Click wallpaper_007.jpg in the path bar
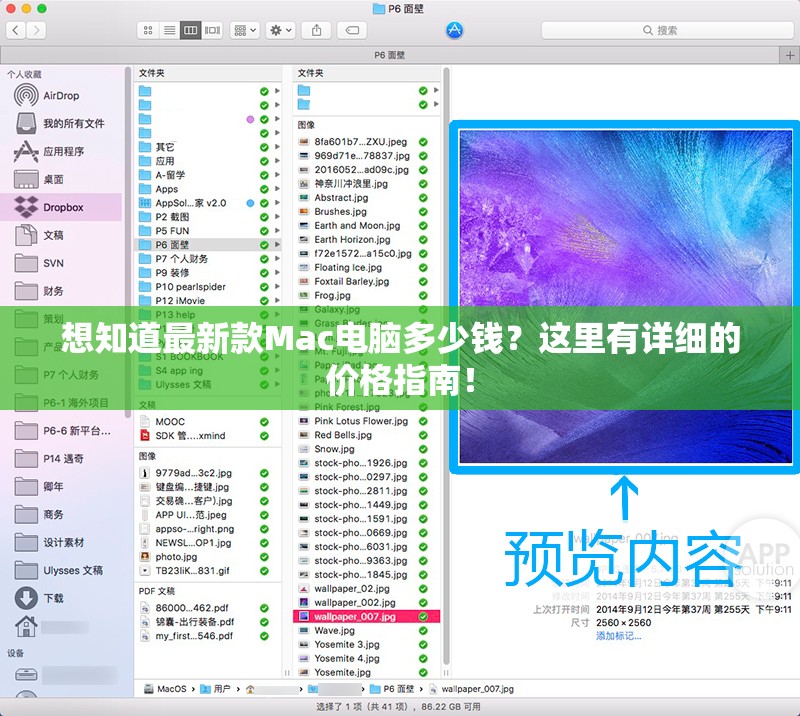 point(471,689)
